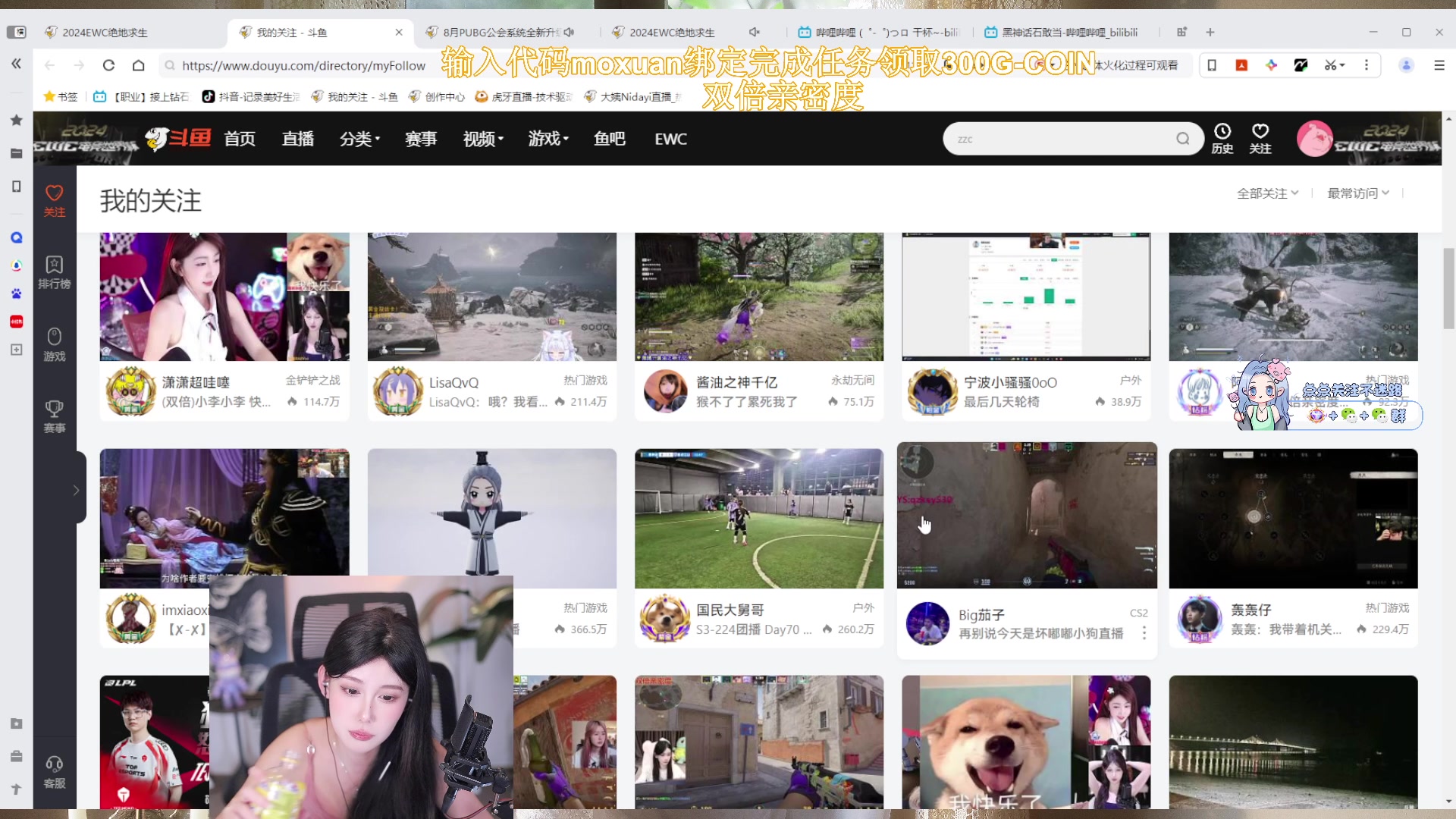Open EWC in Douyu navigation

[671, 139]
